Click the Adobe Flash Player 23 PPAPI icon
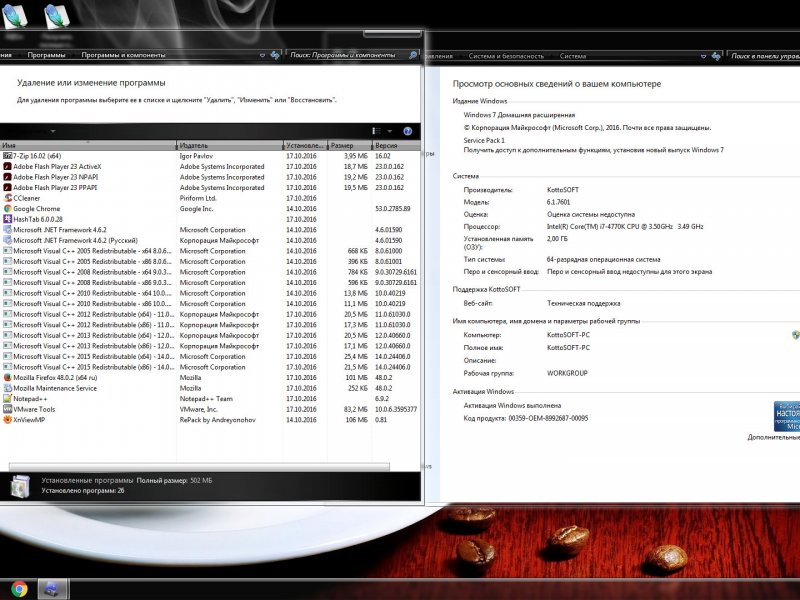The height and width of the screenshot is (600, 800). pyautogui.click(x=8, y=188)
